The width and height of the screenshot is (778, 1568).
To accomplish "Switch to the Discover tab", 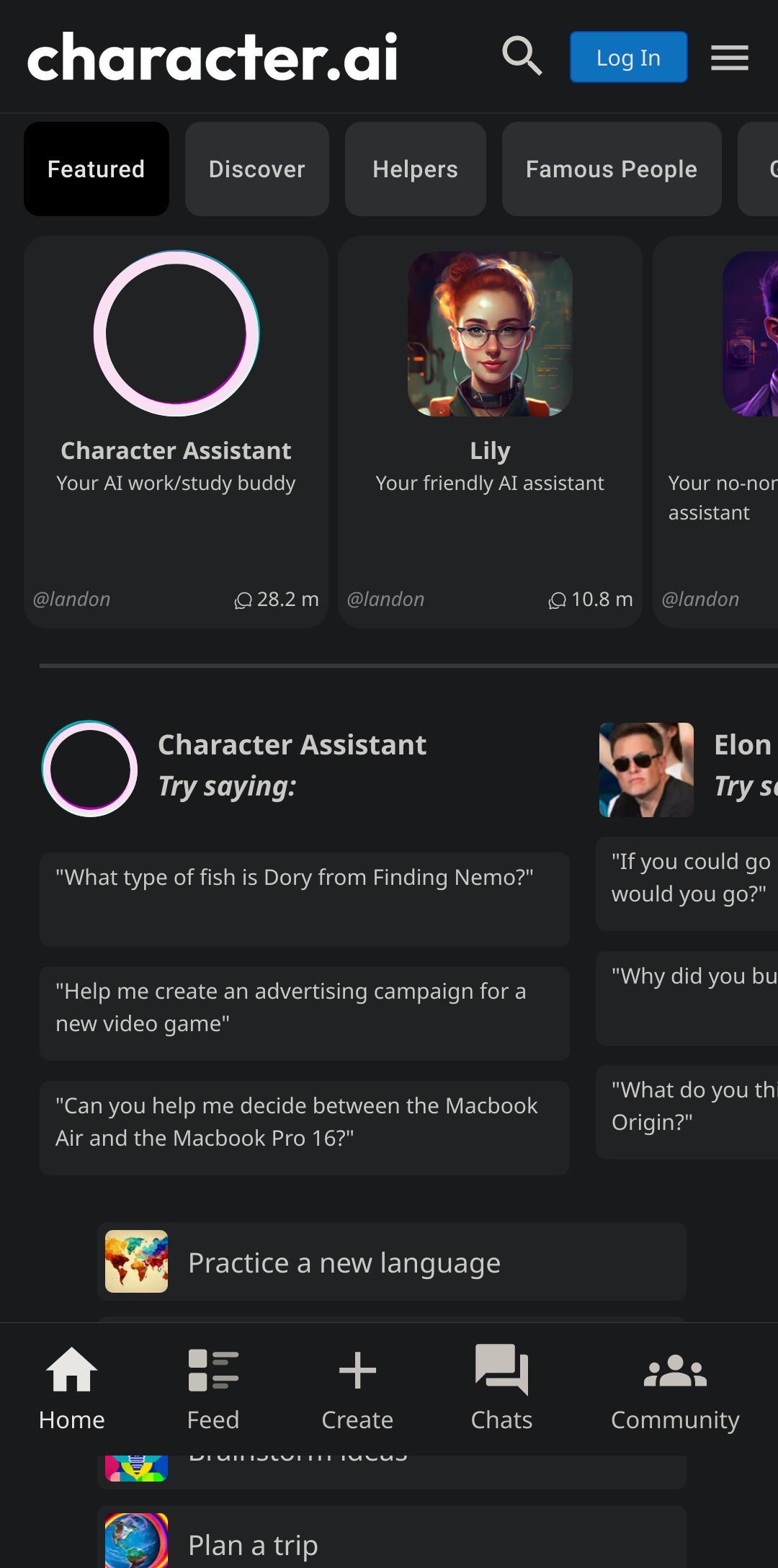I will pyautogui.click(x=257, y=169).
